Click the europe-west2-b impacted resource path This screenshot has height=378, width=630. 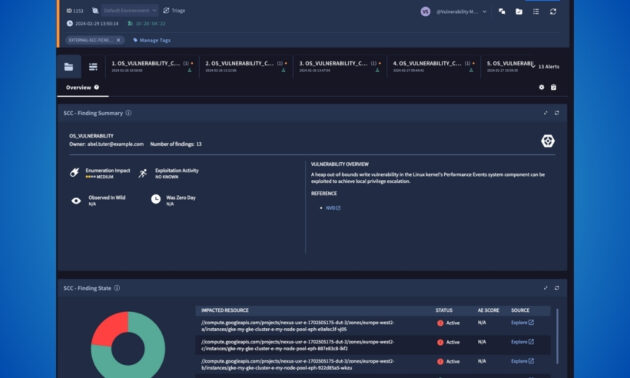click(x=297, y=364)
